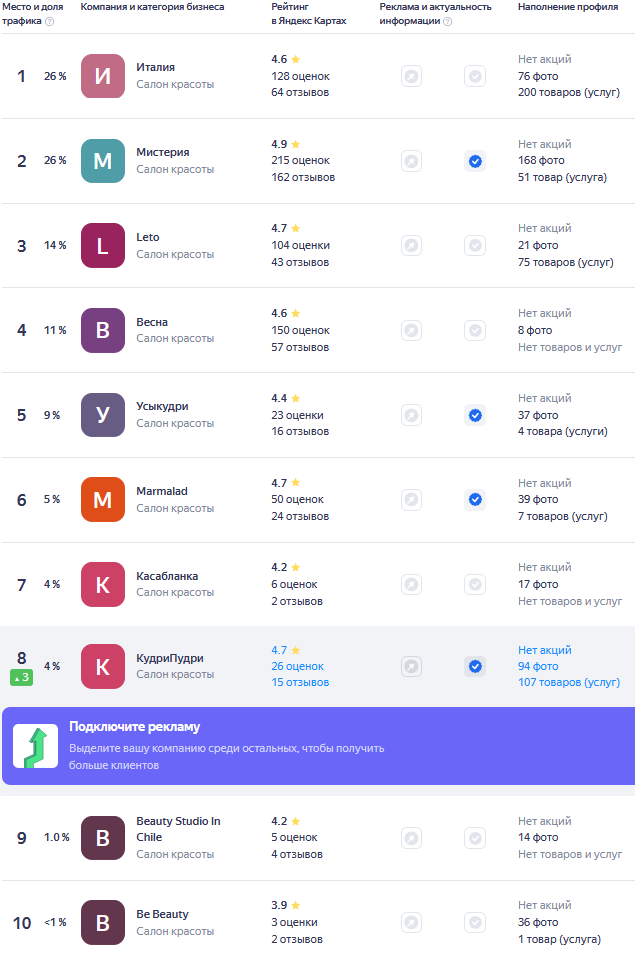The width and height of the screenshot is (635, 960).
Task: Open the '107 товаров (услуг)' link
Action: tap(569, 682)
